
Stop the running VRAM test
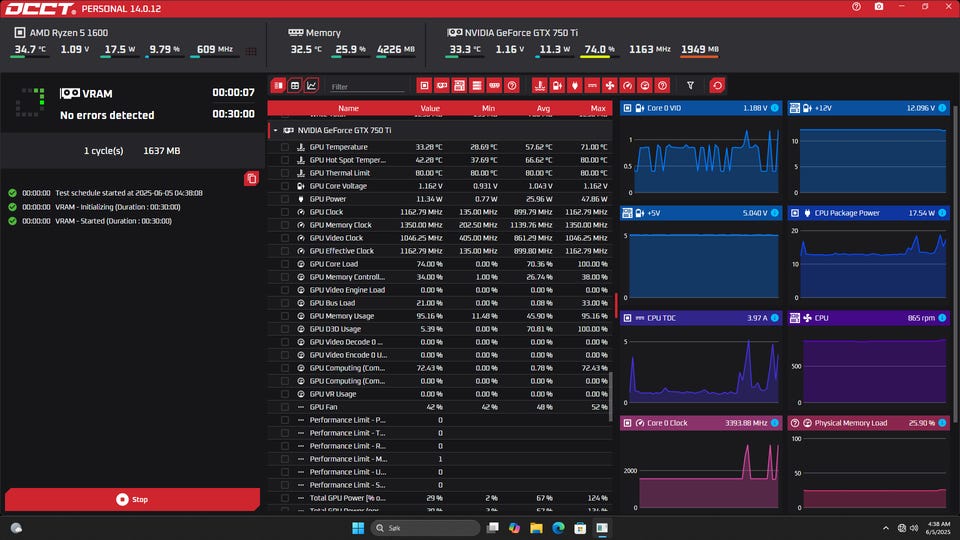pyautogui.click(x=132, y=500)
